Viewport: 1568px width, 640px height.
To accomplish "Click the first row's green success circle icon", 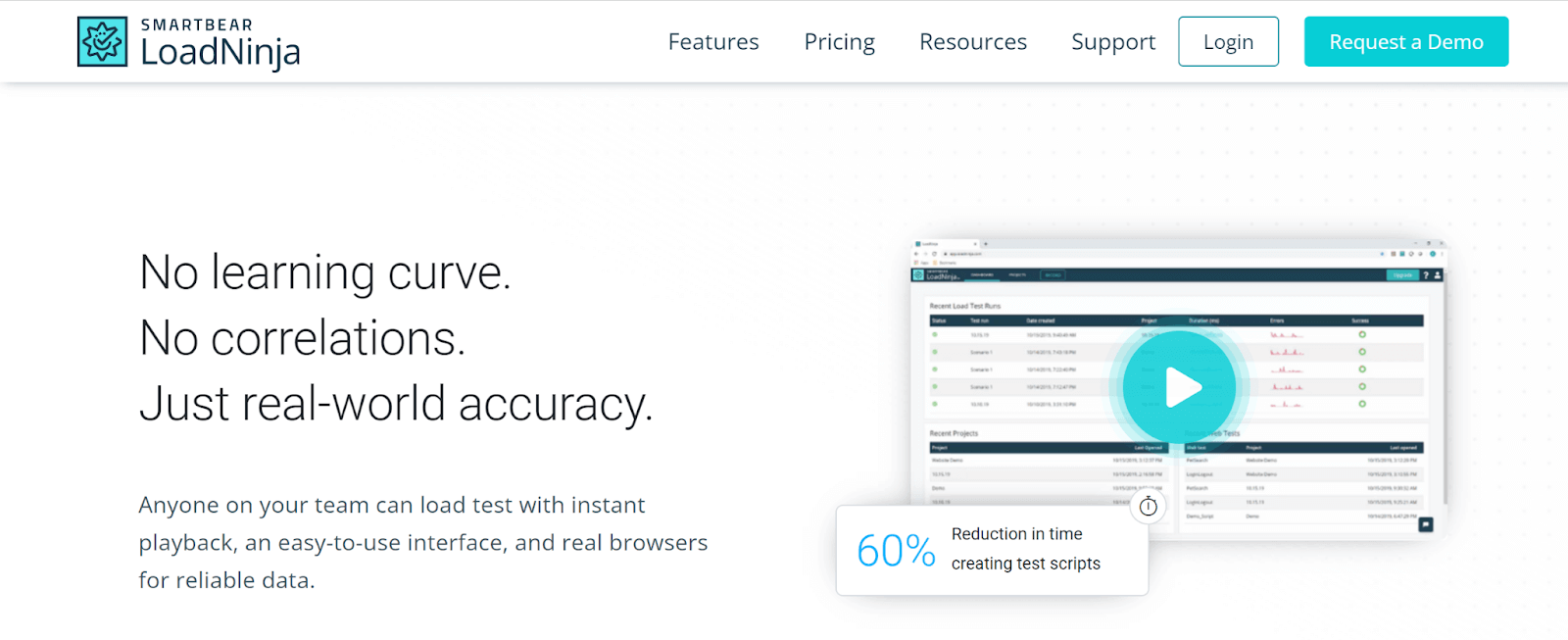I will point(1362,335).
